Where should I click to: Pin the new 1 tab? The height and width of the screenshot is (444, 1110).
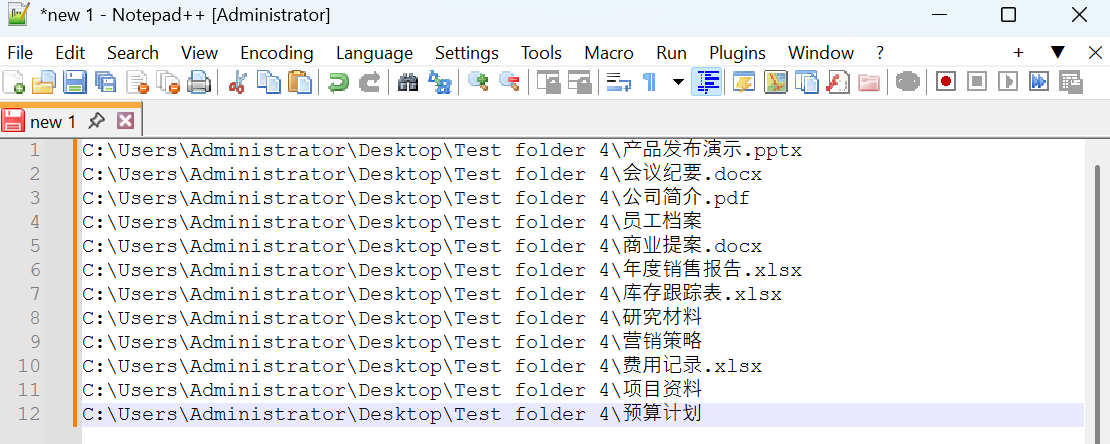coord(96,121)
